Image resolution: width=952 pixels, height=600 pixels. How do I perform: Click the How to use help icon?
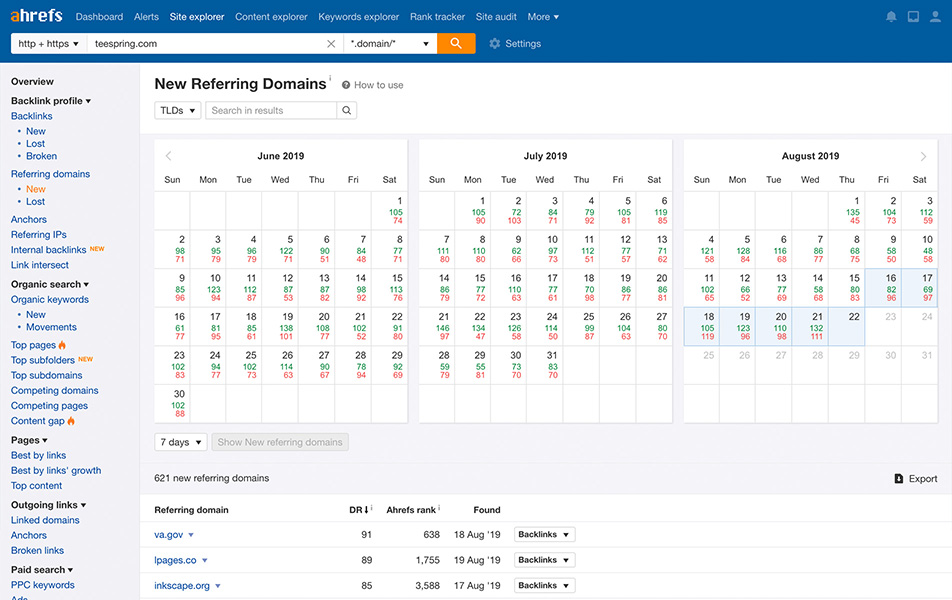[x=346, y=85]
